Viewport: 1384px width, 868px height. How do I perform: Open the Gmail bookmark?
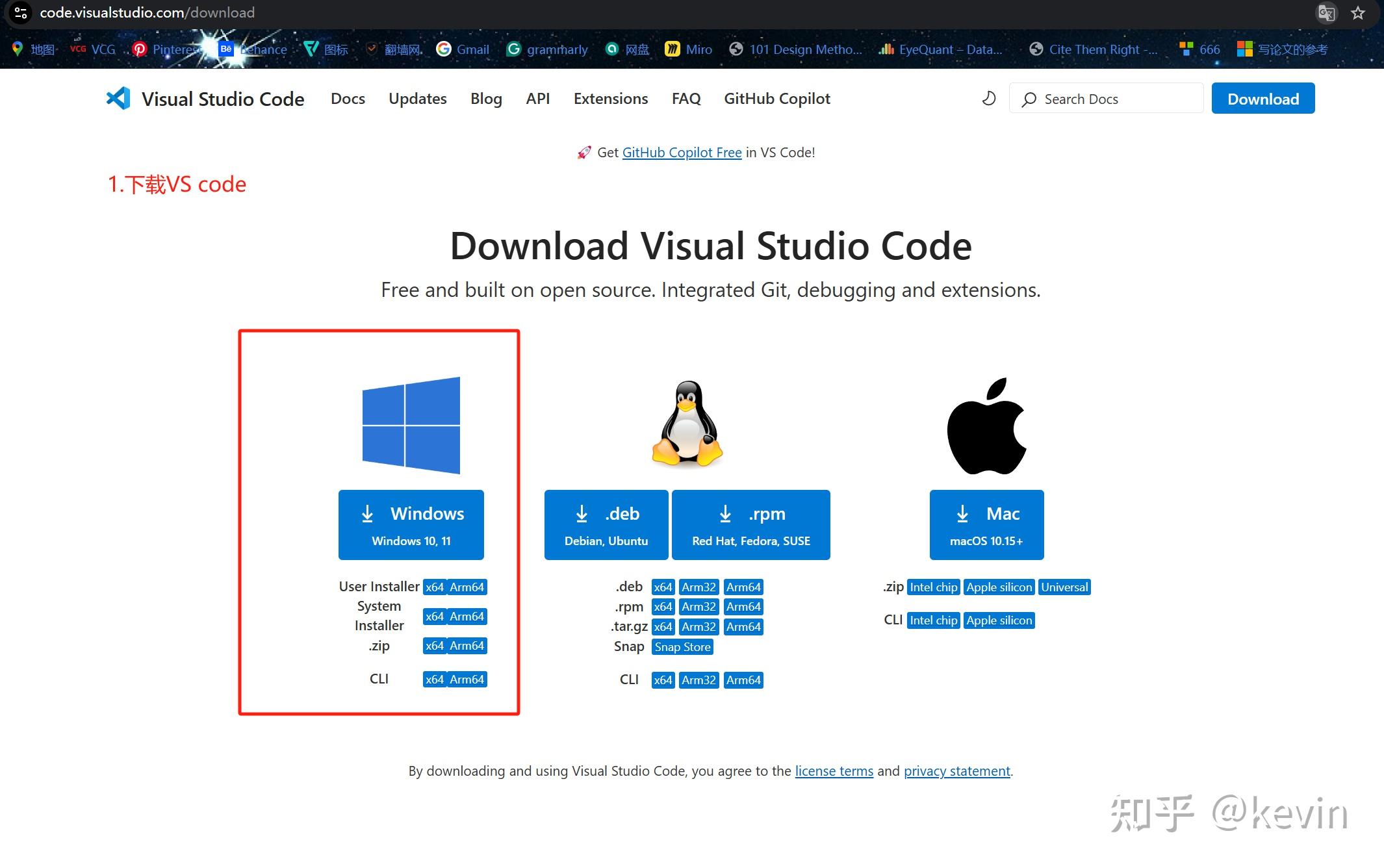click(x=463, y=49)
